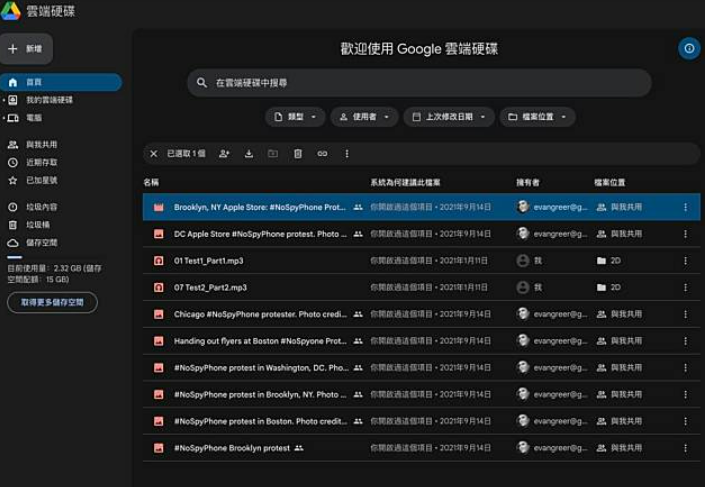Image resolution: width=705 pixels, height=487 pixels.
Task: Select file 07 Test2_Part2.mp3
Action: (421, 287)
